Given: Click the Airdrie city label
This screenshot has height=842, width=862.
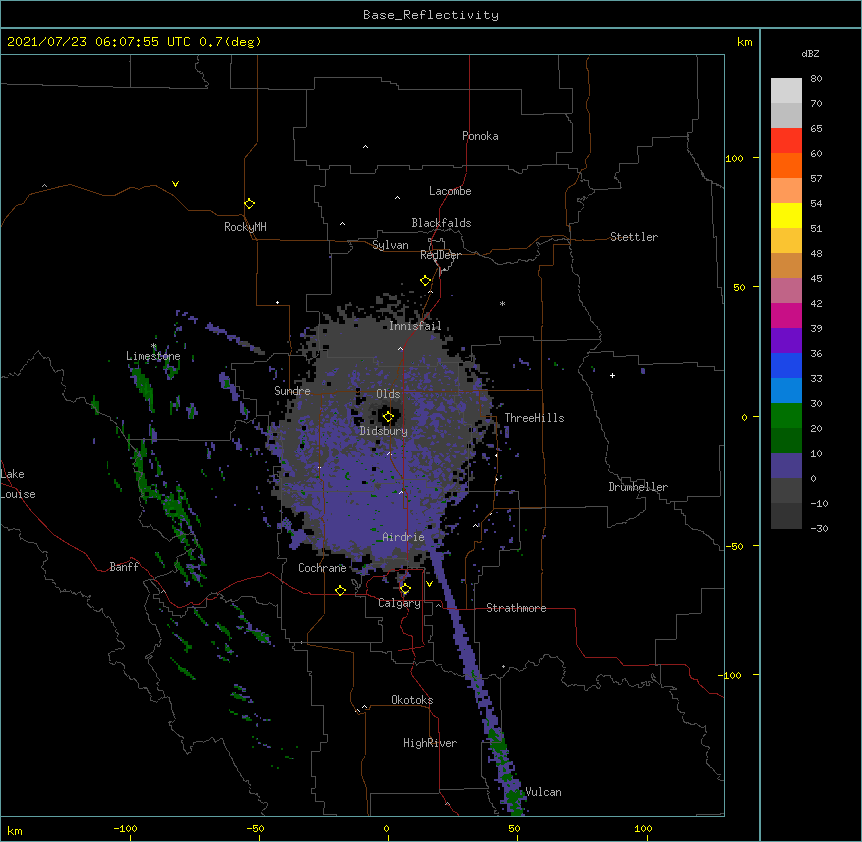Looking at the screenshot, I should click(404, 537).
